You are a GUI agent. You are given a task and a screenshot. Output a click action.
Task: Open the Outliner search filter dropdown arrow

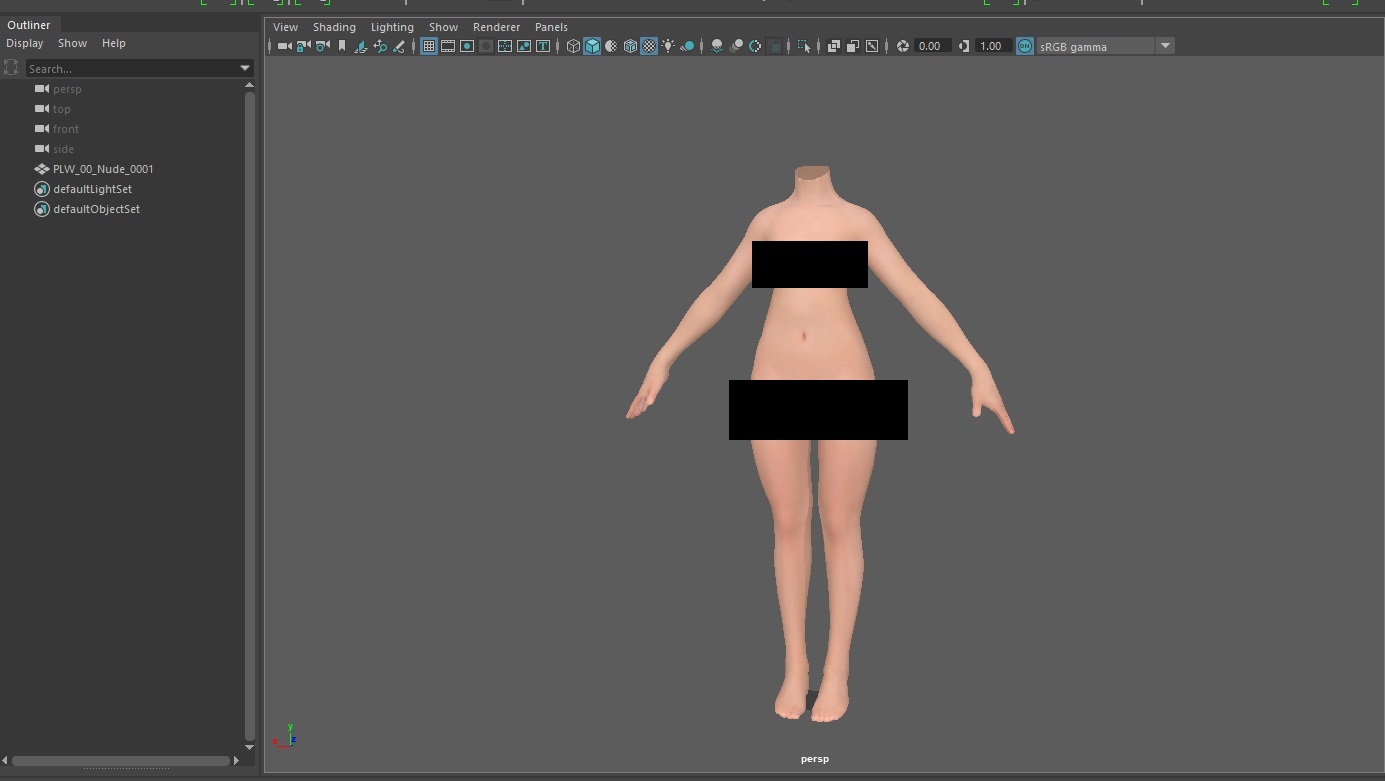[x=245, y=68]
